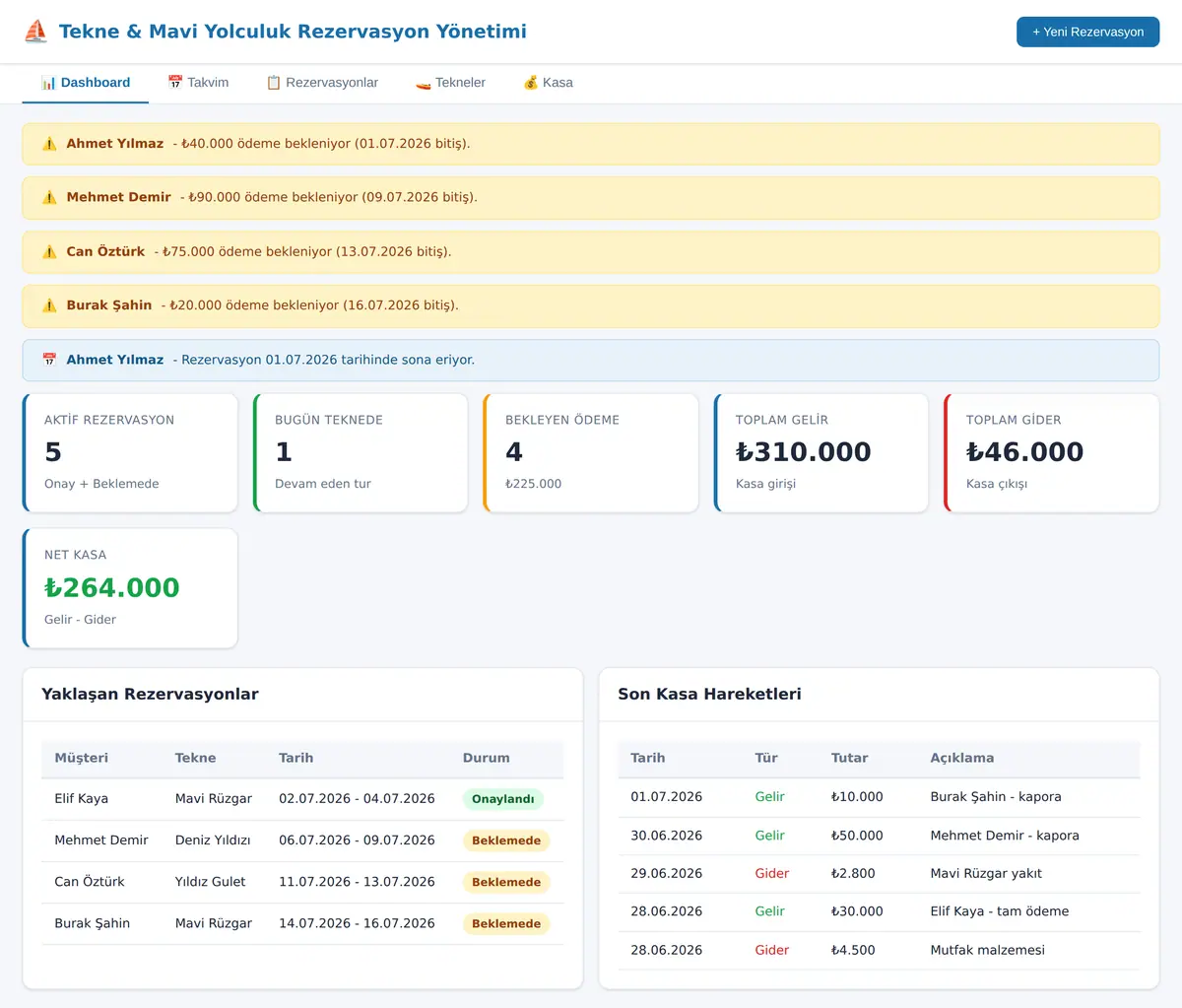
Task: Click the Mavi Rüzgar yakıt expense entry
Action: pyautogui.click(x=986, y=874)
